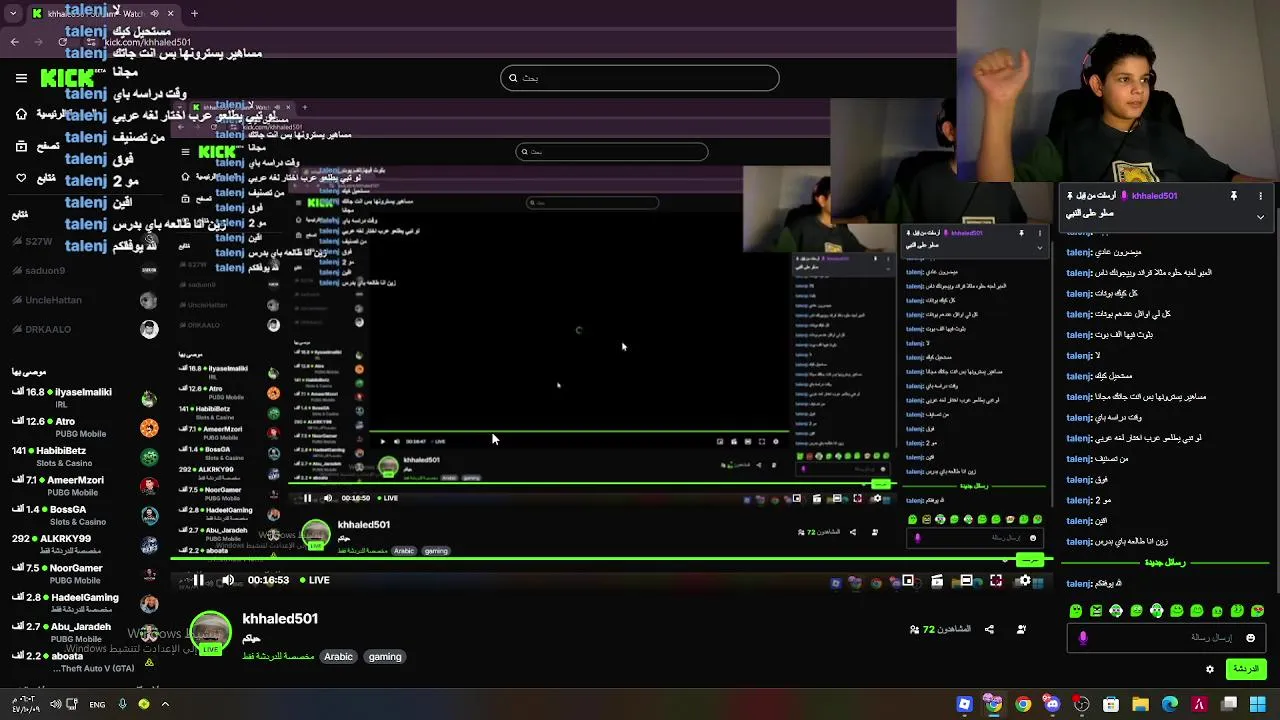
Task: Open File Explorer from the taskbar
Action: [1140, 704]
